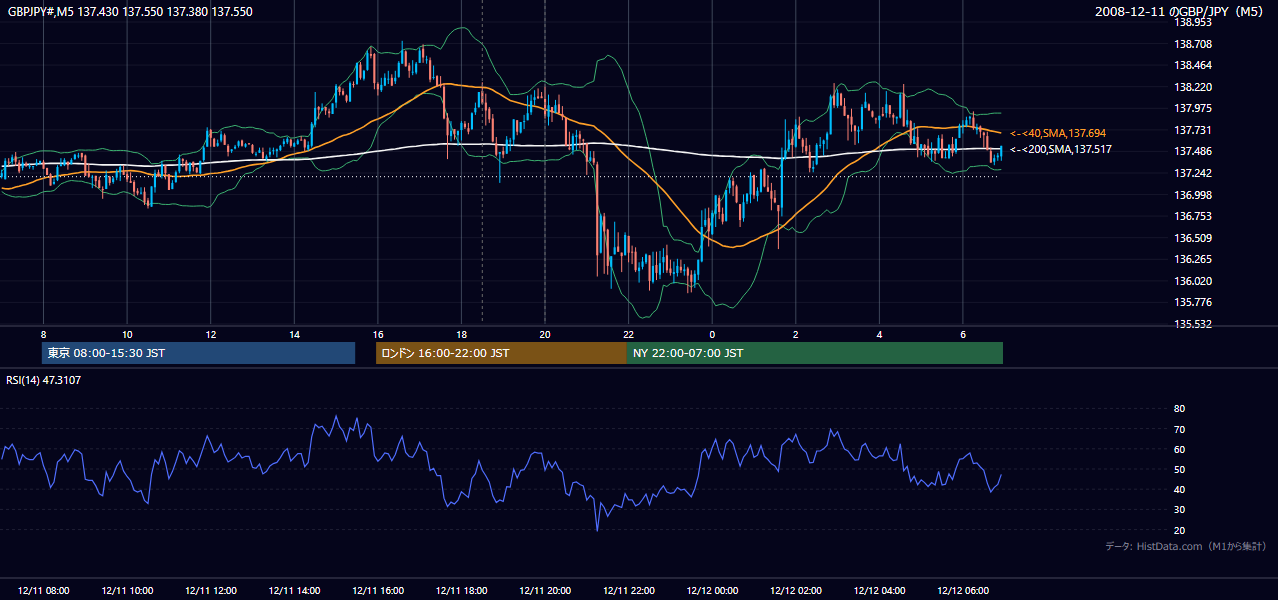Viewport: 1278px width, 600px height.
Task: Click the RSI(14) 47.3107 indicator label
Action: point(44,380)
